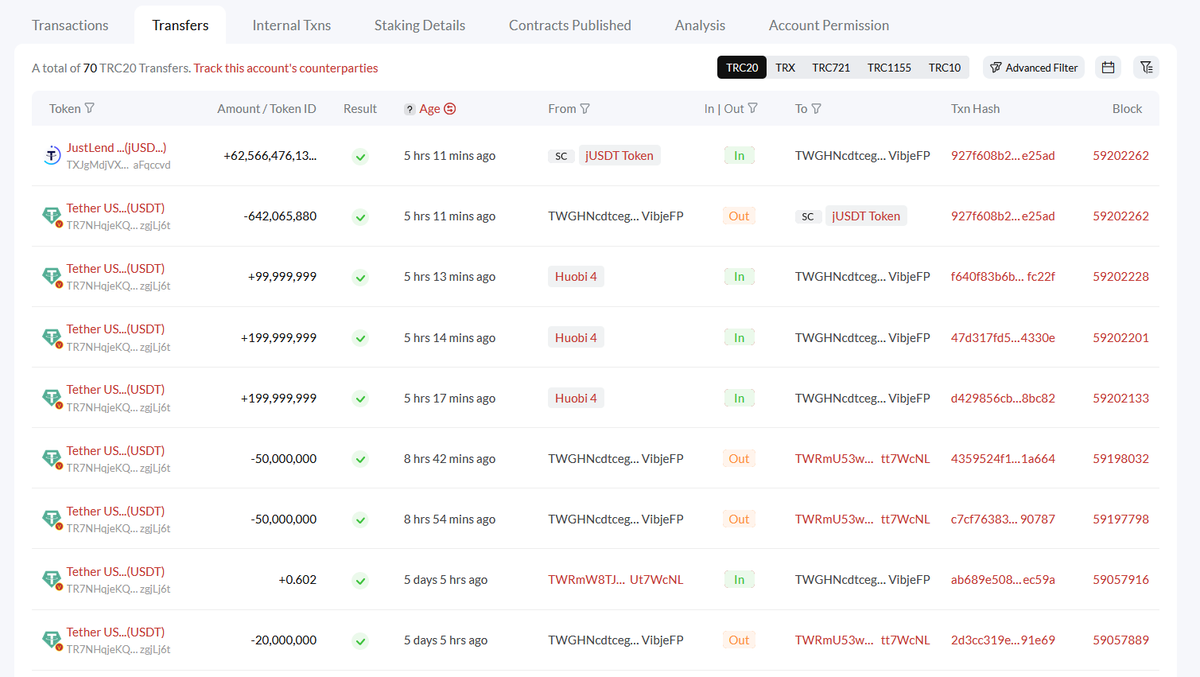This screenshot has height=677, width=1200.
Task: Open block 59202201
Action: 1121,337
